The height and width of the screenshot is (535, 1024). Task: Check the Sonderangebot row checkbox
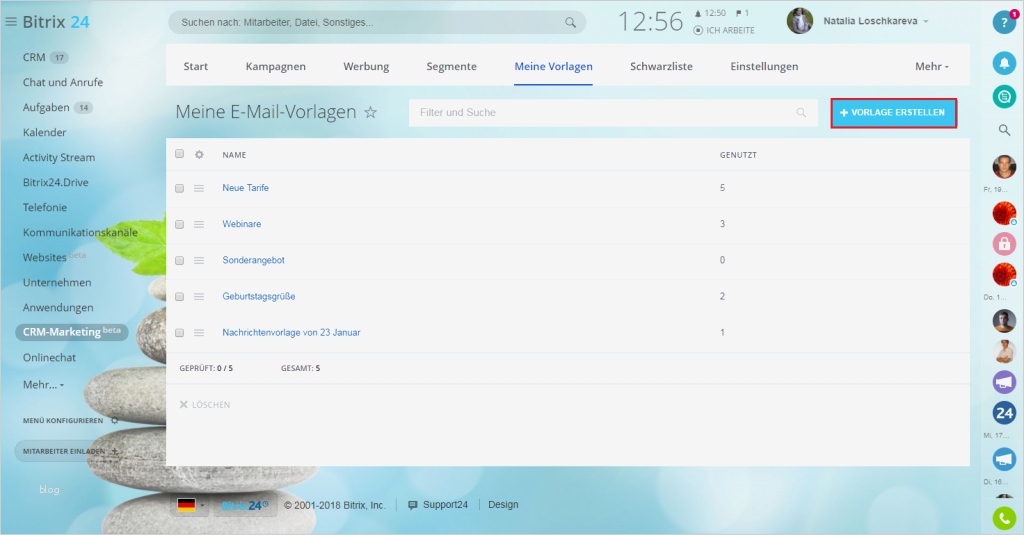180,260
